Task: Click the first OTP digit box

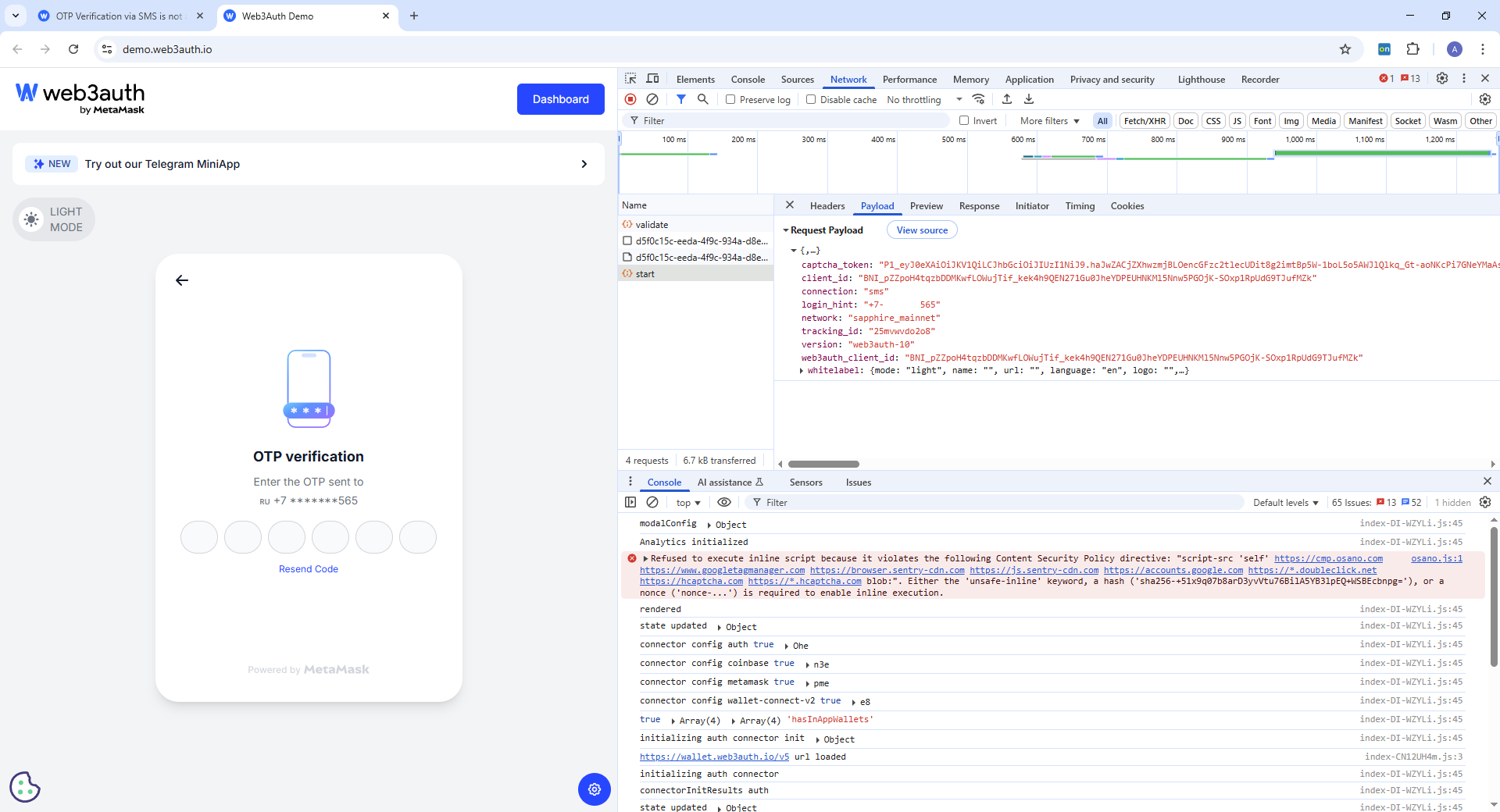Action: click(x=199, y=537)
